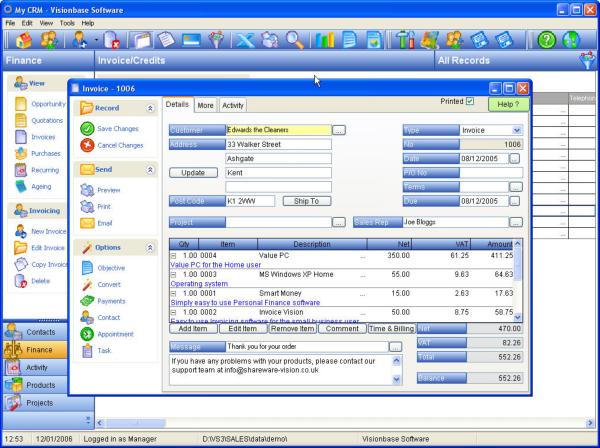Open Payments icon under Options
The height and width of the screenshot is (448, 600).
tap(87, 301)
